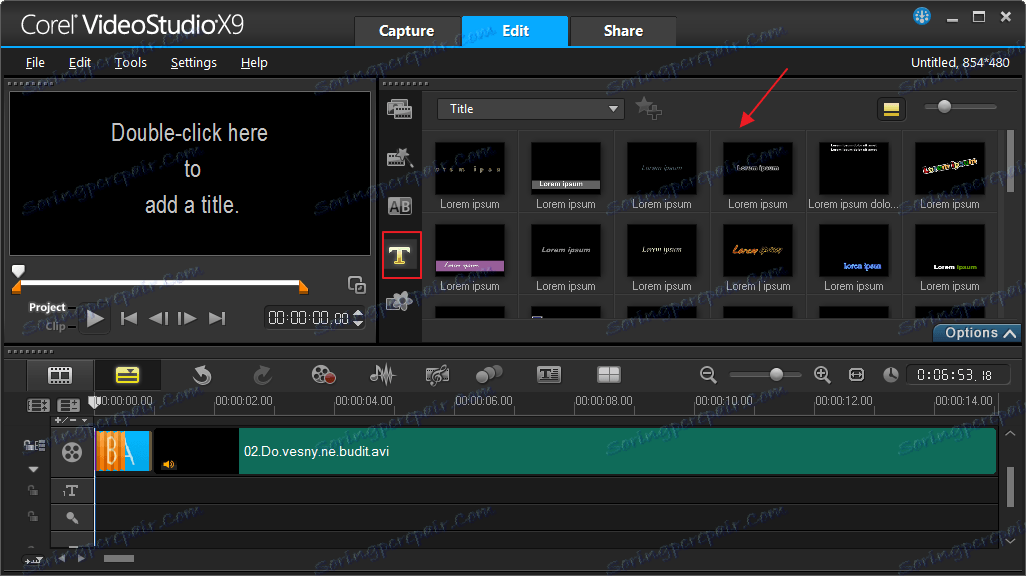Viewport: 1026px width, 576px height.
Task: Open the Settings menu
Action: [193, 62]
